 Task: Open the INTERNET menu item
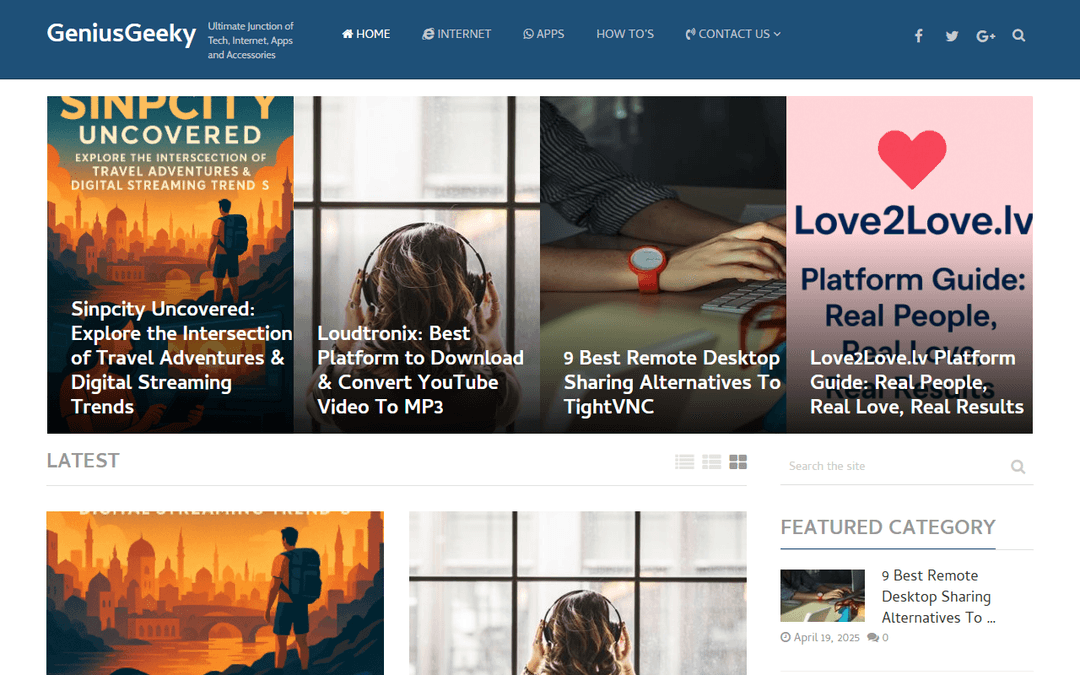click(457, 34)
